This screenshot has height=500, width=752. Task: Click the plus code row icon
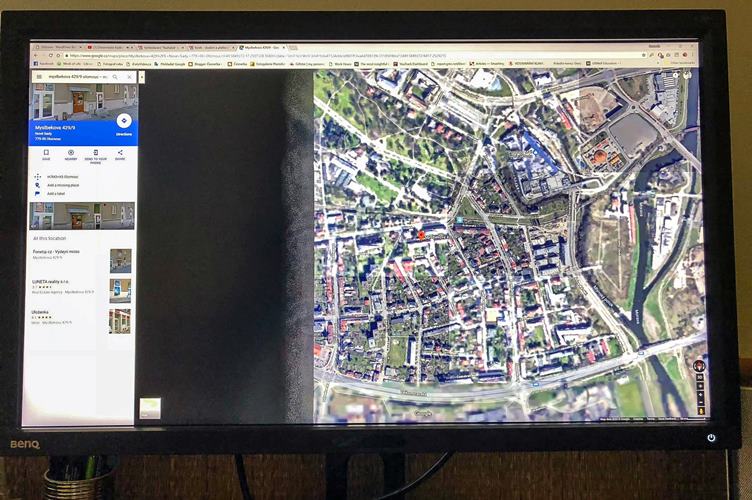tap(37, 176)
